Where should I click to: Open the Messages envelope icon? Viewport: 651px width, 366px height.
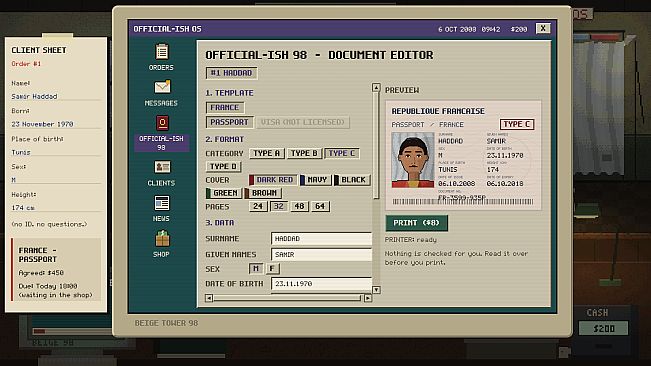[162, 87]
